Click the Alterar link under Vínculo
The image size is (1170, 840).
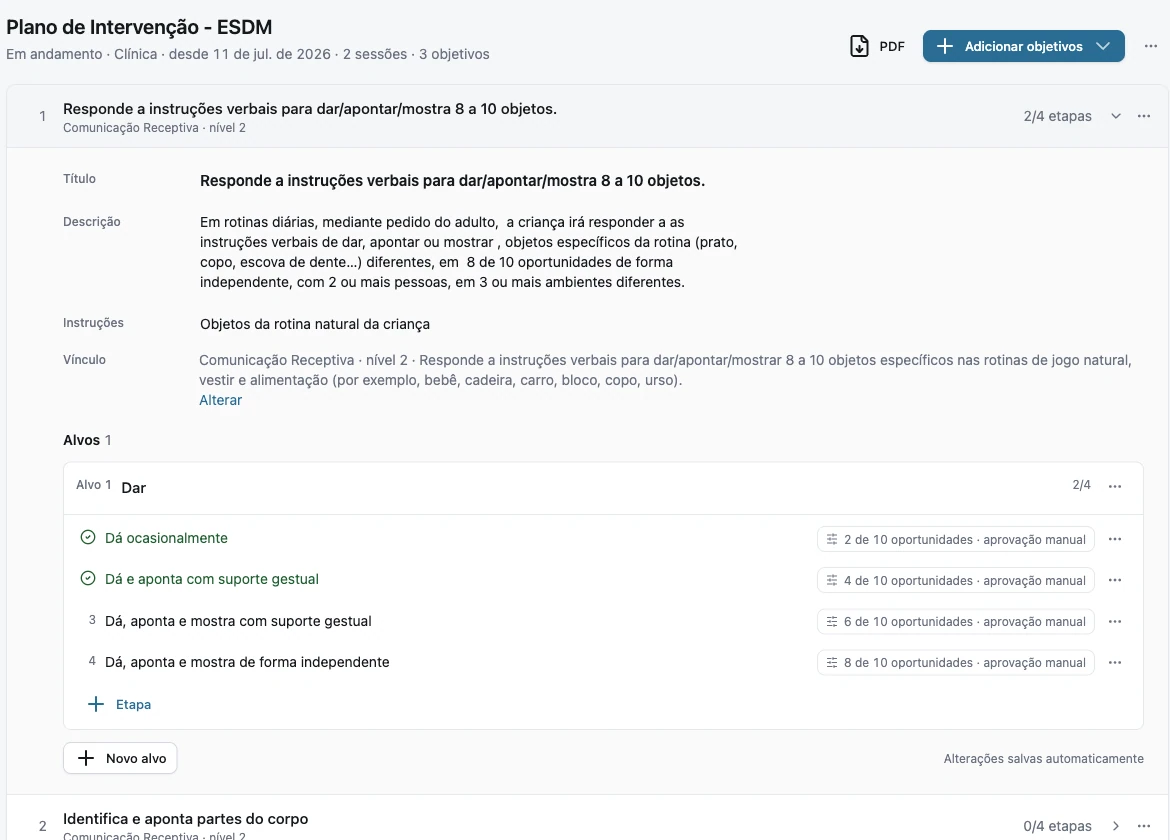pyautogui.click(x=221, y=400)
